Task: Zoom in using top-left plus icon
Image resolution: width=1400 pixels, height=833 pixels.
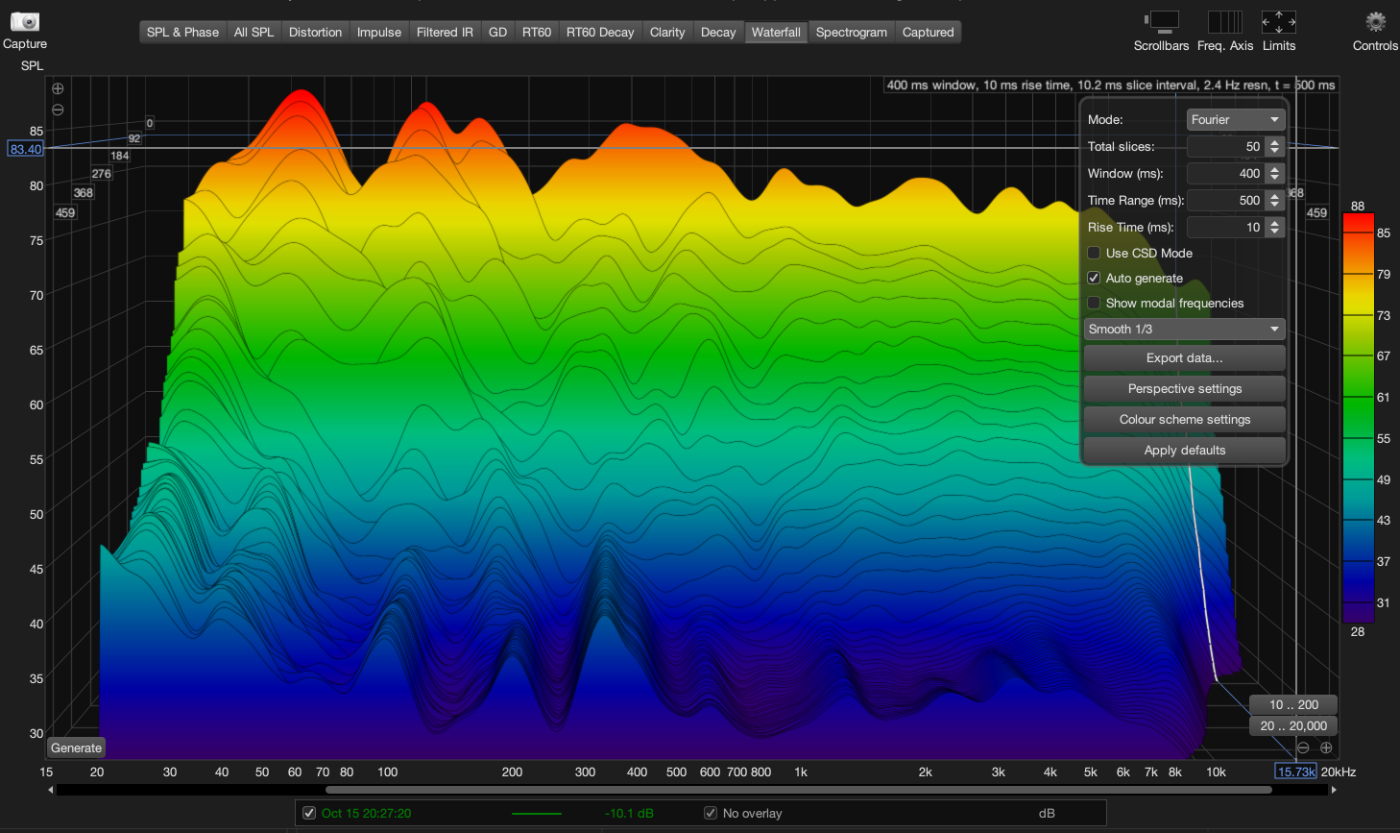Action: 58,89
